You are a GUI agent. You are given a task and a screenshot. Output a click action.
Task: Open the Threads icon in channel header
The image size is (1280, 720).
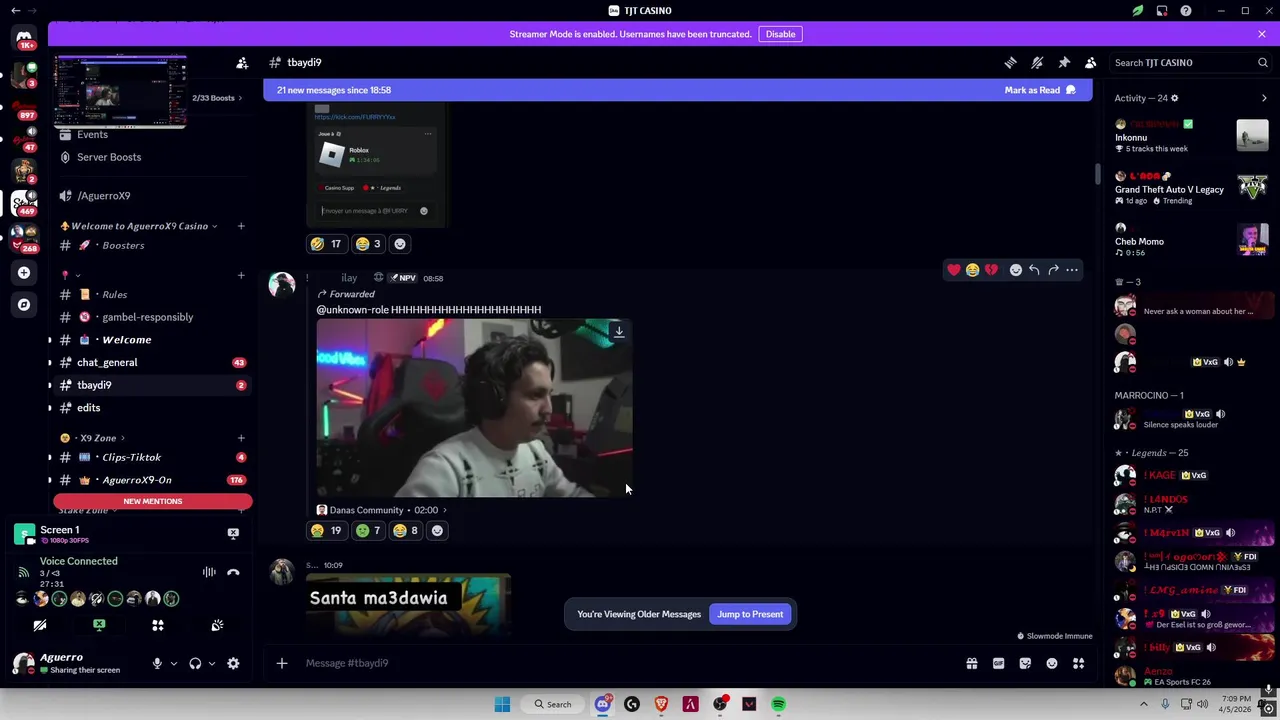1010,63
